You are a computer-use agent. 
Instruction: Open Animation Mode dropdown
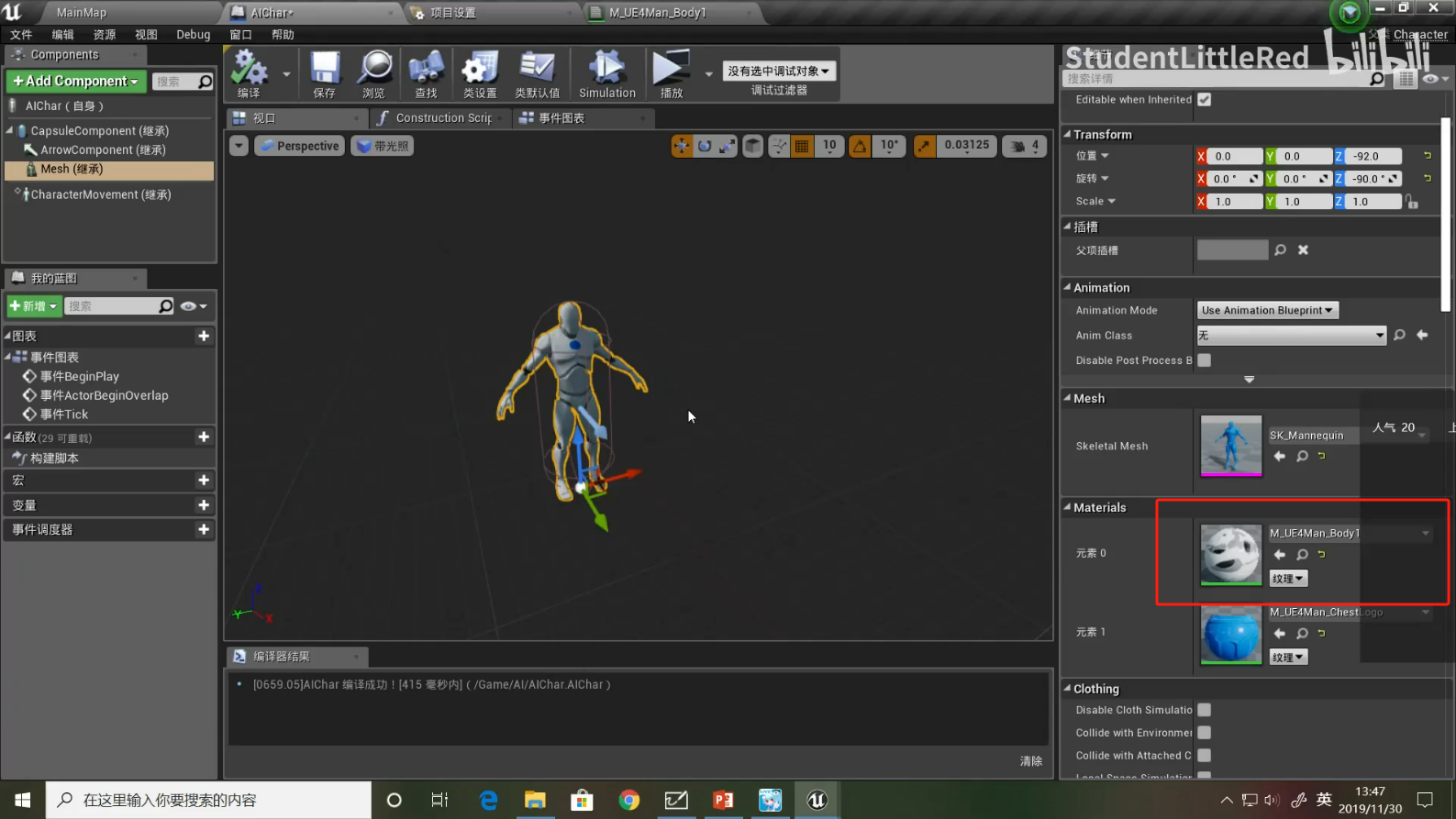[1267, 310]
